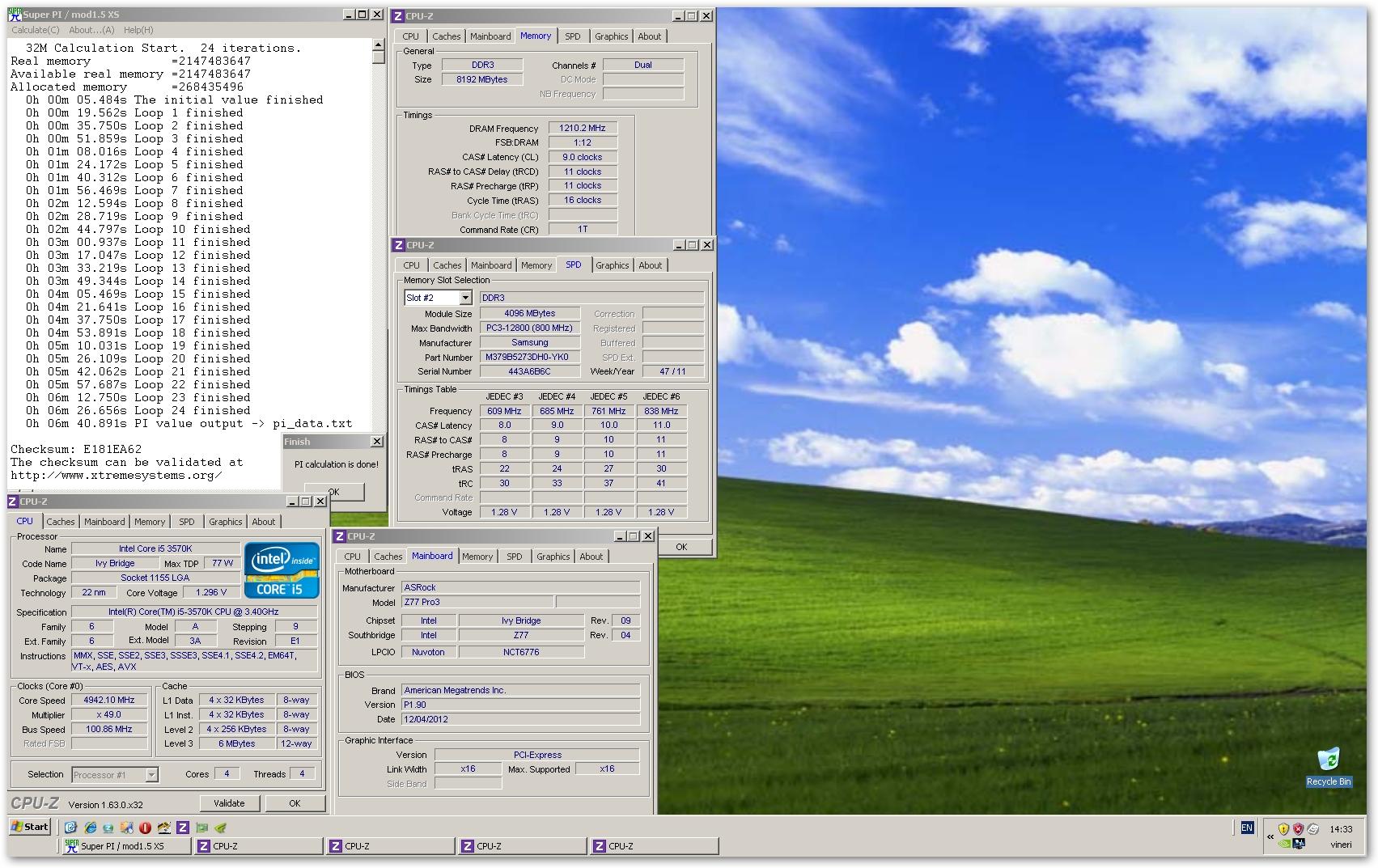Open the Recycle Bin desktop icon
Screen dimensions: 1378x868
tap(1329, 765)
